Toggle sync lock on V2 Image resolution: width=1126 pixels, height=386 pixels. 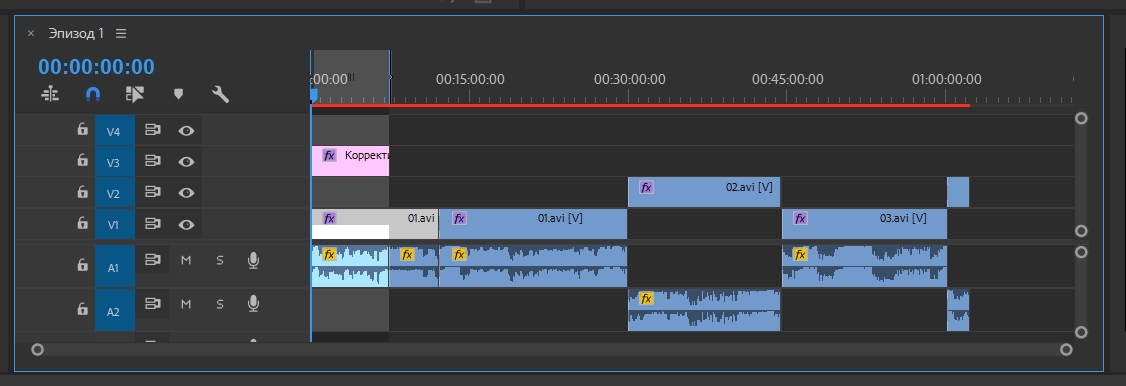tap(152, 192)
